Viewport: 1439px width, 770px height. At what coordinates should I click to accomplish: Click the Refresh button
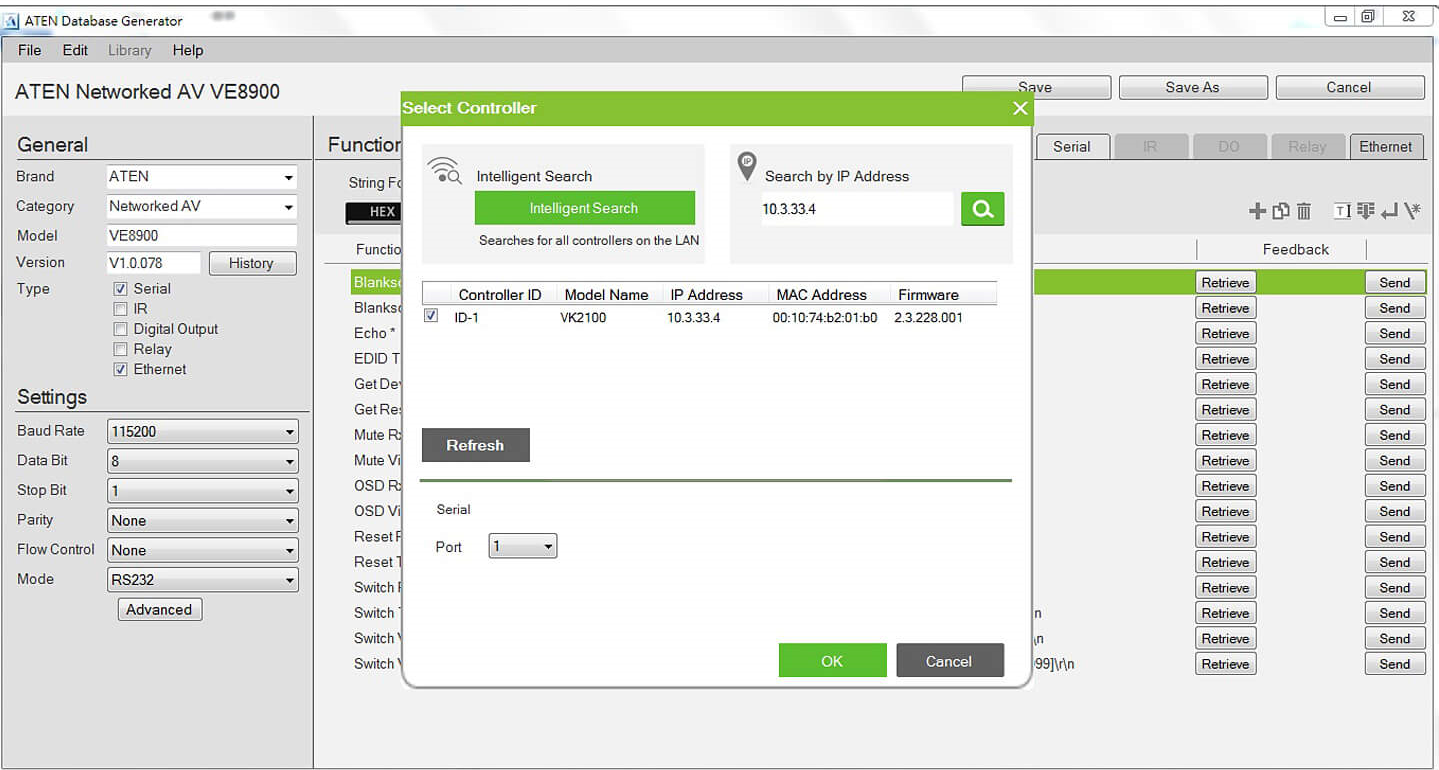pos(475,446)
